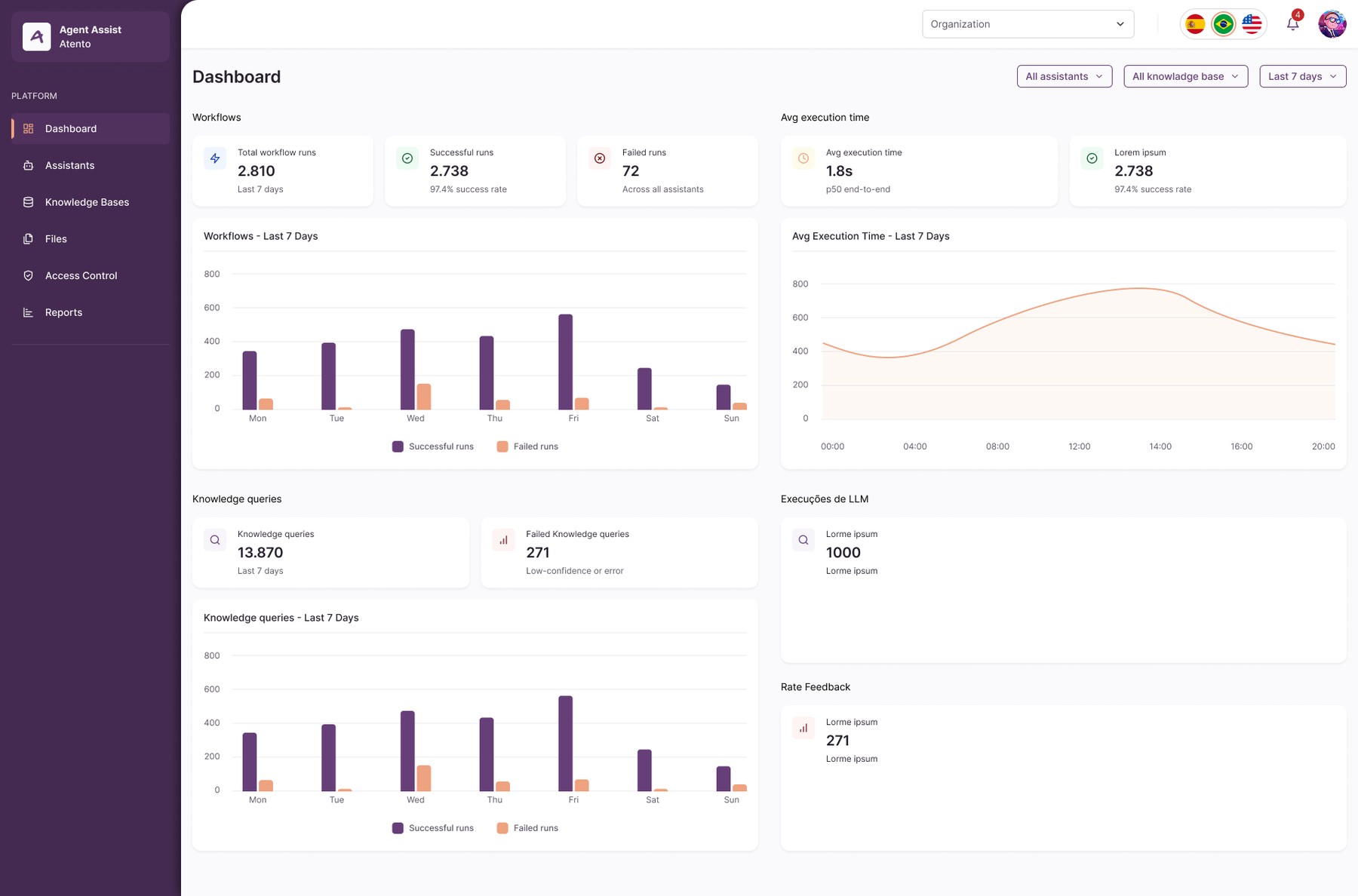The width and height of the screenshot is (1358, 896).
Task: Click bar-chart icon on Failed Knowledge queries
Action: coord(503,540)
